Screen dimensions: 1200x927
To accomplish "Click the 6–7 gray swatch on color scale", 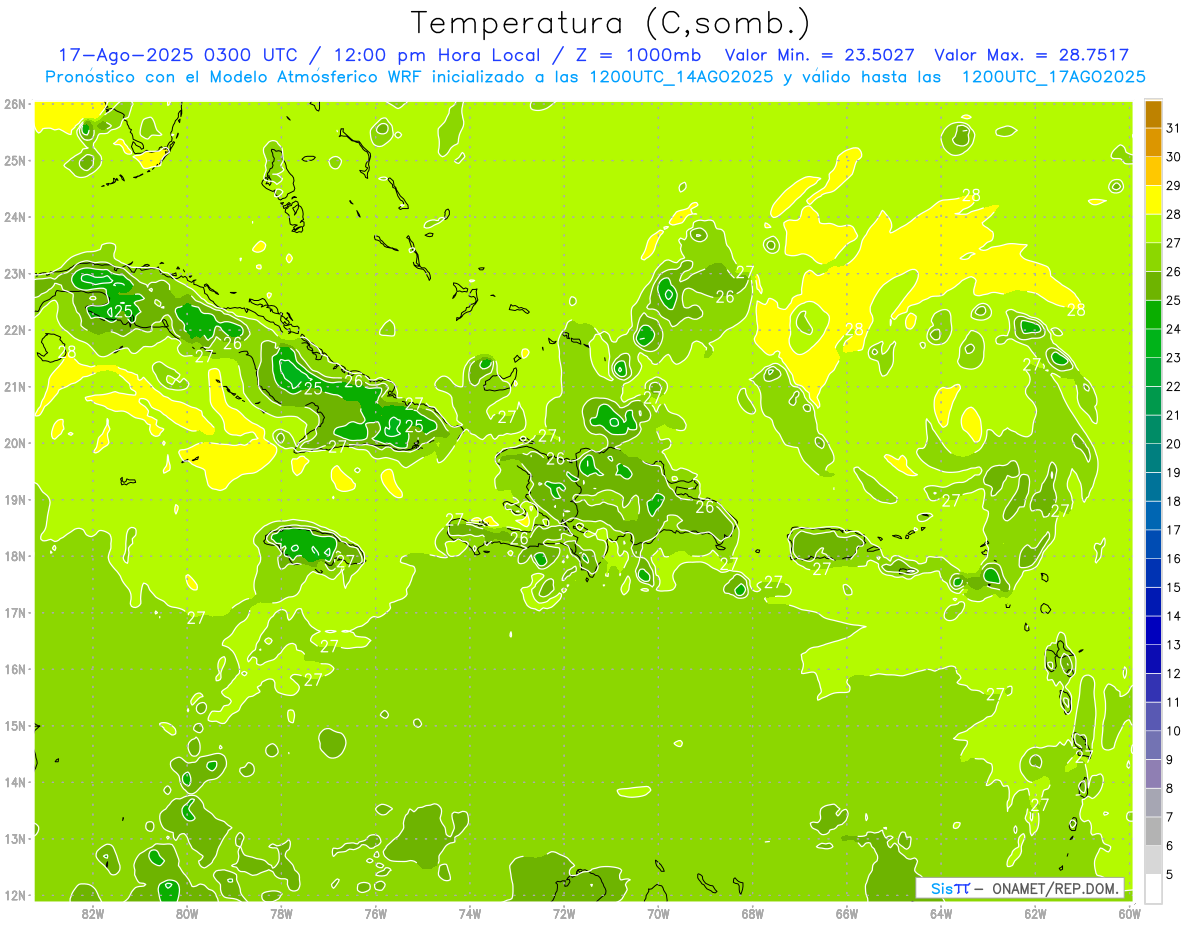I will (x=1153, y=831).
